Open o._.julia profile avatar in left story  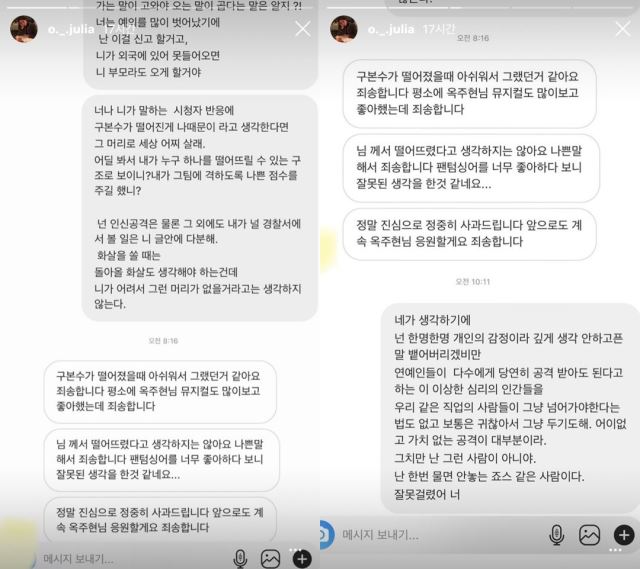click(x=24, y=29)
